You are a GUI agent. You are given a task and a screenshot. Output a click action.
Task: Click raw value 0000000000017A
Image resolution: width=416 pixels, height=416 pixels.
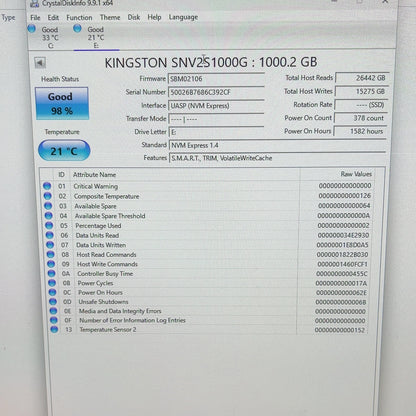(341, 283)
